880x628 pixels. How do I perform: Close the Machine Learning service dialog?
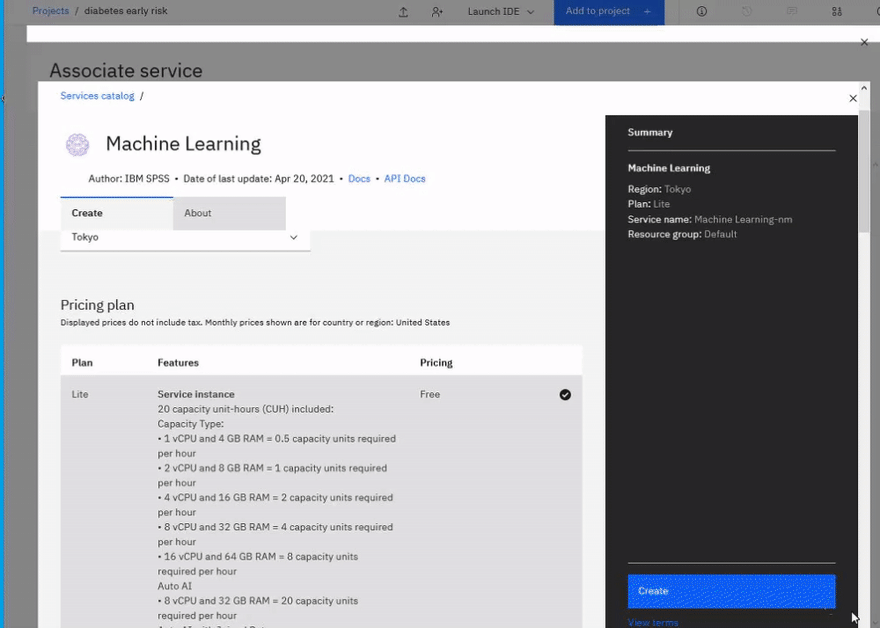pyautogui.click(x=853, y=98)
